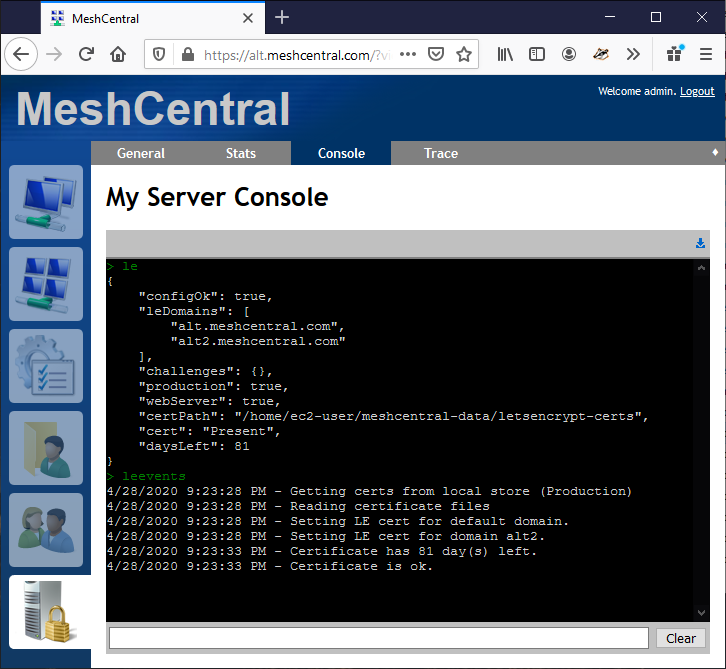Toggle the sidebar view icon
726x669 pixels.
coord(537,54)
